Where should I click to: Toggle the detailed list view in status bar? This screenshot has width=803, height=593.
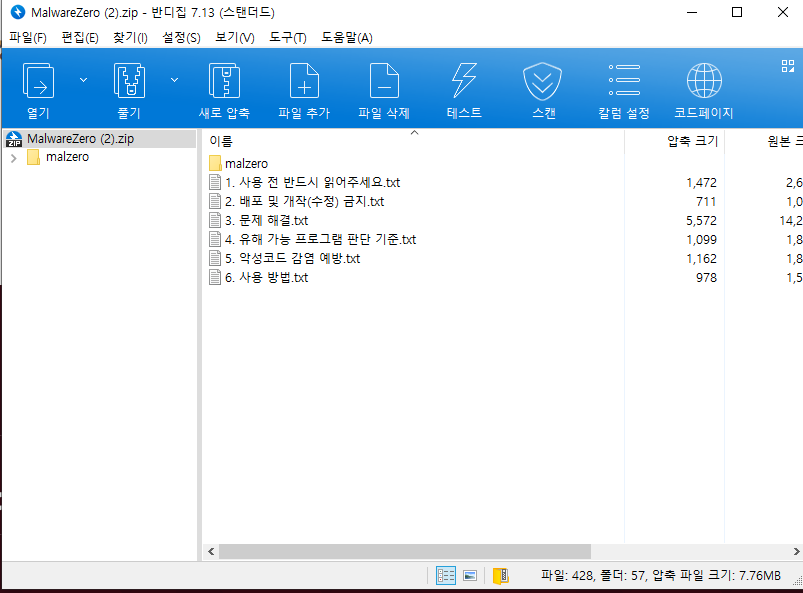click(445, 575)
